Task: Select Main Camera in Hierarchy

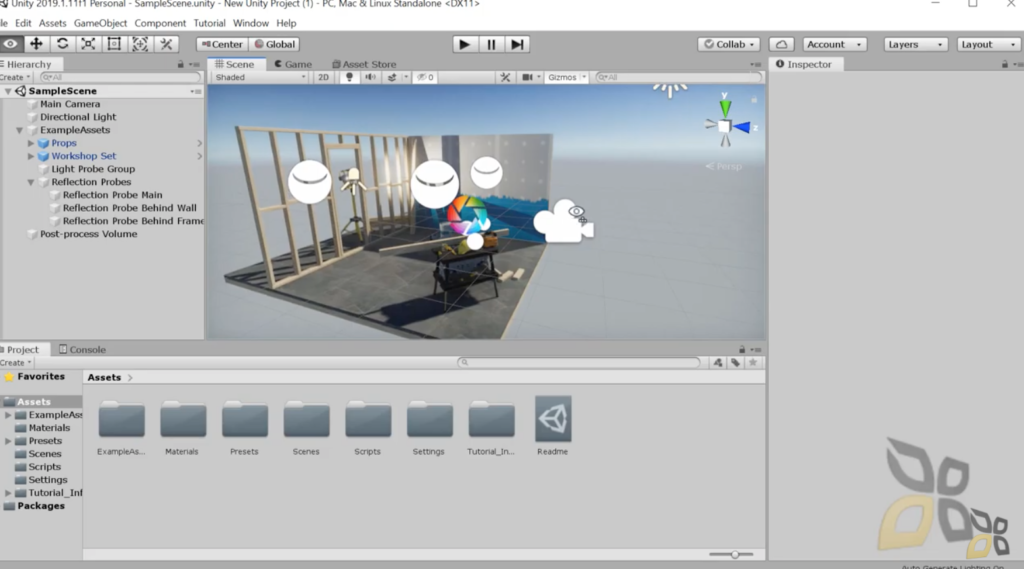Action: (x=70, y=104)
